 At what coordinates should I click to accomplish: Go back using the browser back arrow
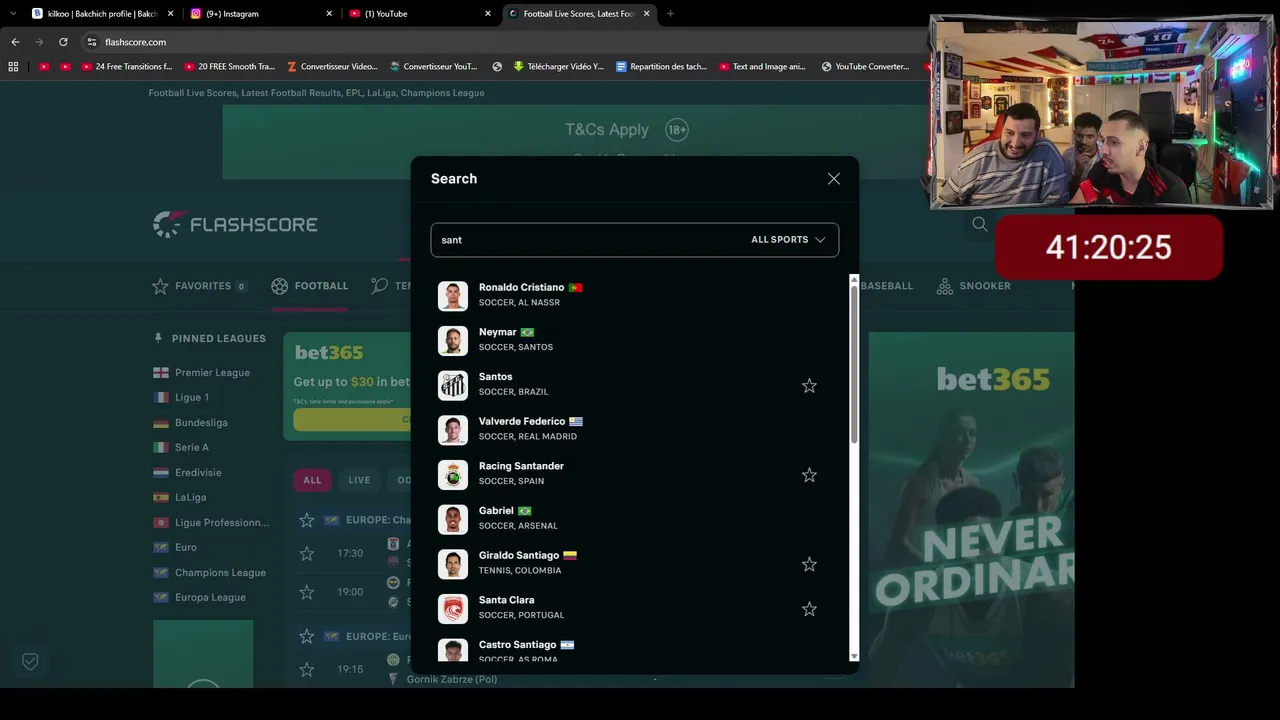click(15, 42)
